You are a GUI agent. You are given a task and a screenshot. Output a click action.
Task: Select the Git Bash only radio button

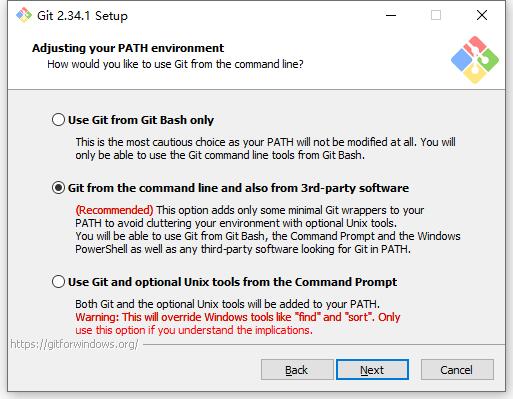point(58,120)
